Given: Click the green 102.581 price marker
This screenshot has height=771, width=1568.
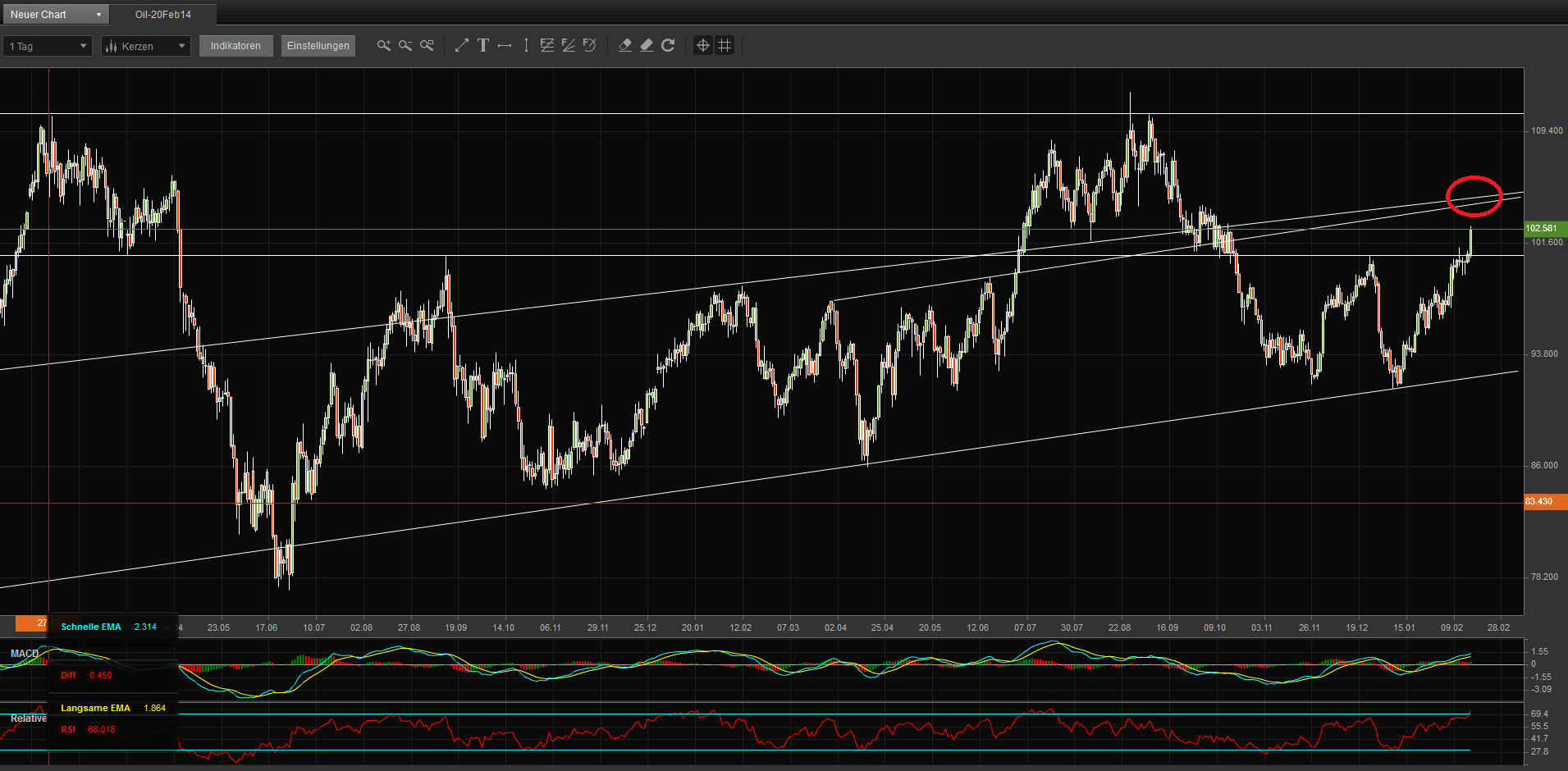Looking at the screenshot, I should (x=1542, y=229).
